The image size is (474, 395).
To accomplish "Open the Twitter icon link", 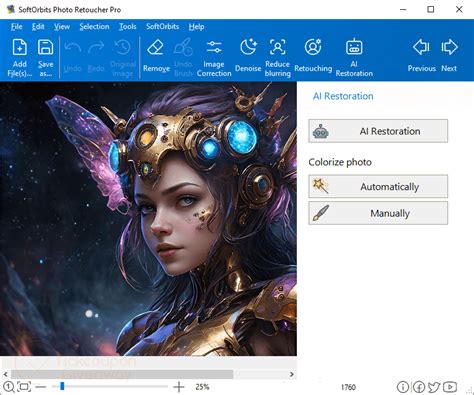I will 434,387.
